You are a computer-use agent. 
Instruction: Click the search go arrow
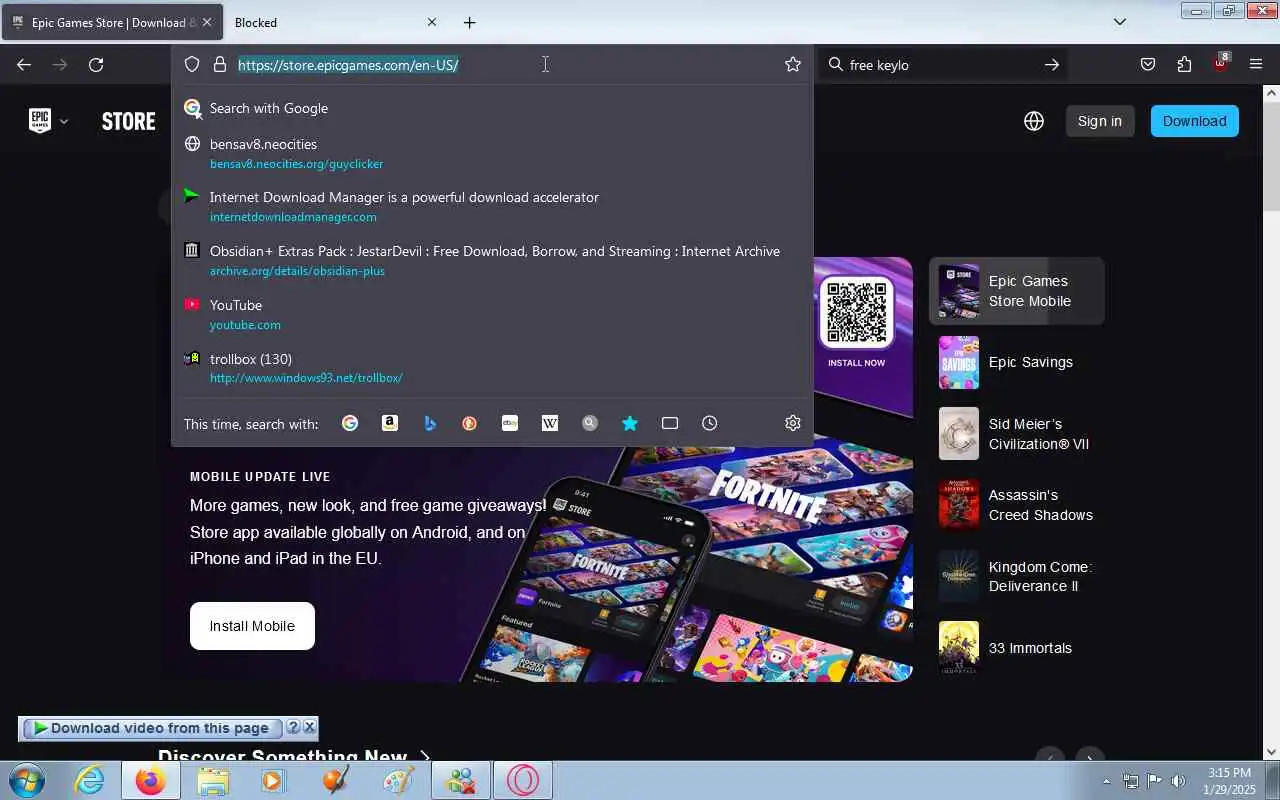[1052, 65]
